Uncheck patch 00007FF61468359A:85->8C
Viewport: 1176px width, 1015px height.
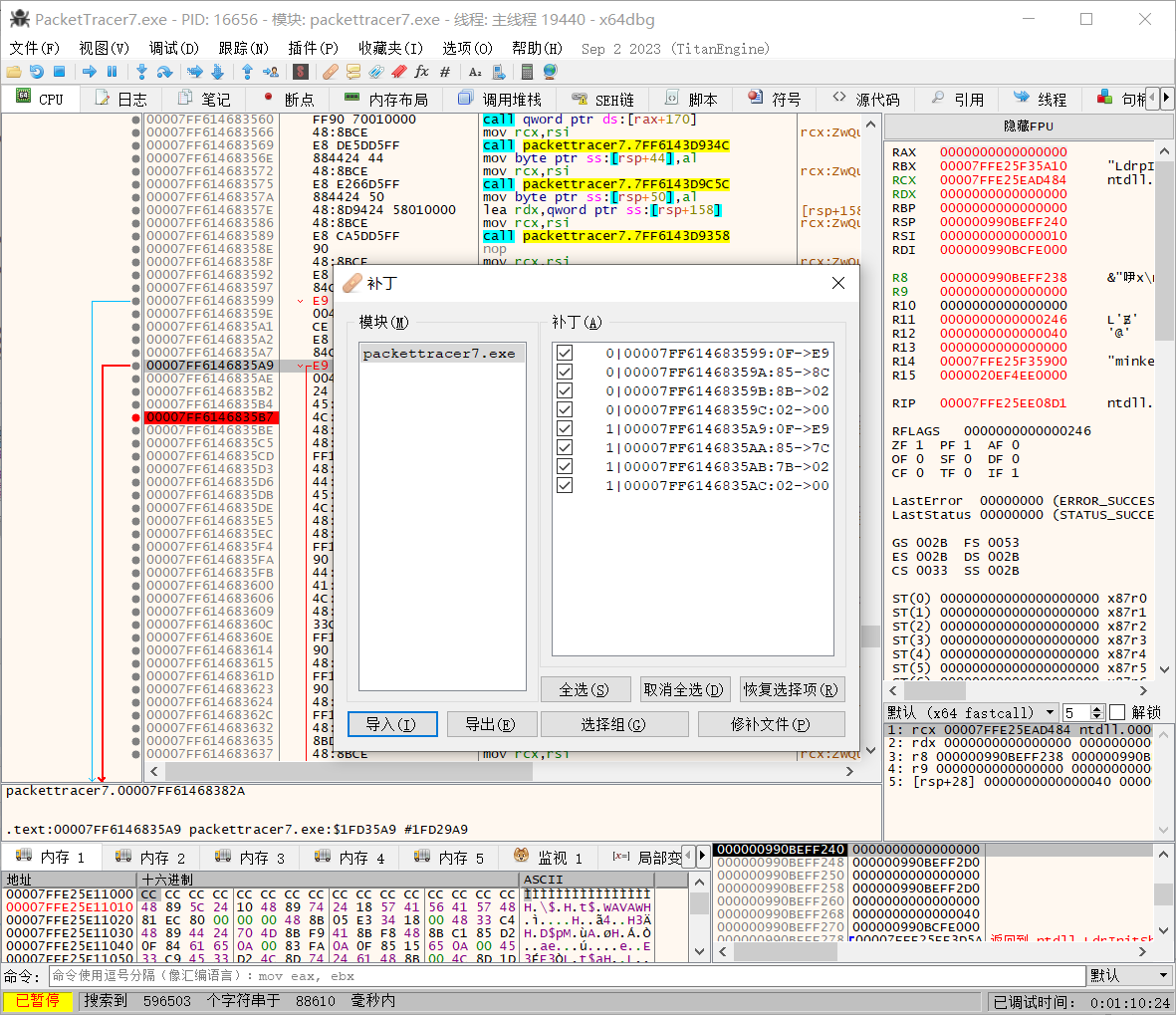pos(565,372)
